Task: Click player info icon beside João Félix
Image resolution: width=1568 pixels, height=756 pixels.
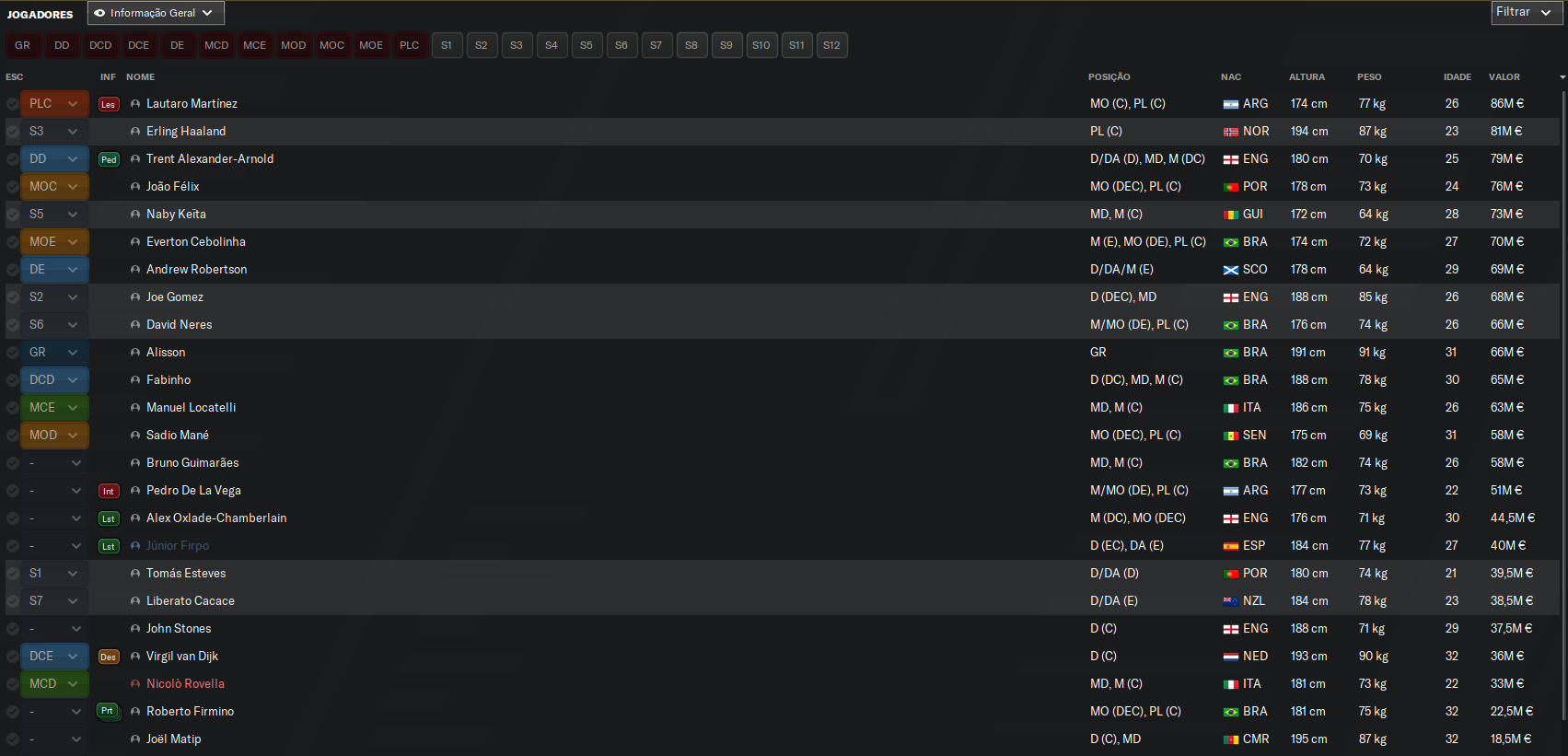Action: tap(135, 187)
